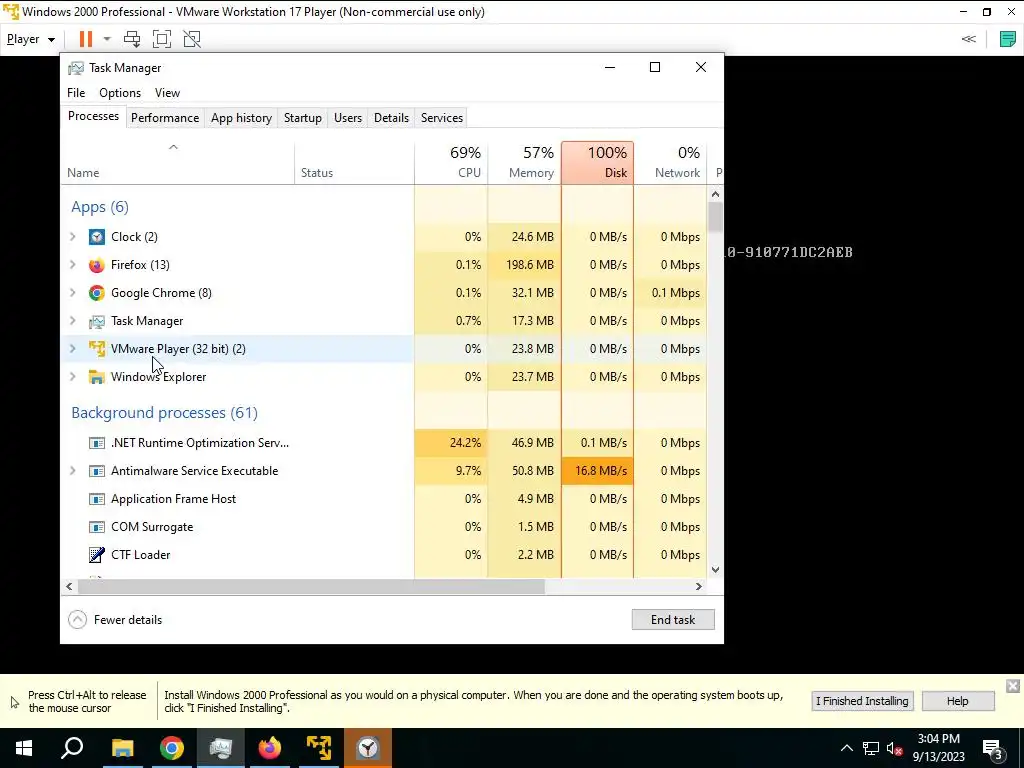Viewport: 1024px width, 768px height.
Task: Expand the VMware Player (32 bit) group
Action: [x=73, y=349]
